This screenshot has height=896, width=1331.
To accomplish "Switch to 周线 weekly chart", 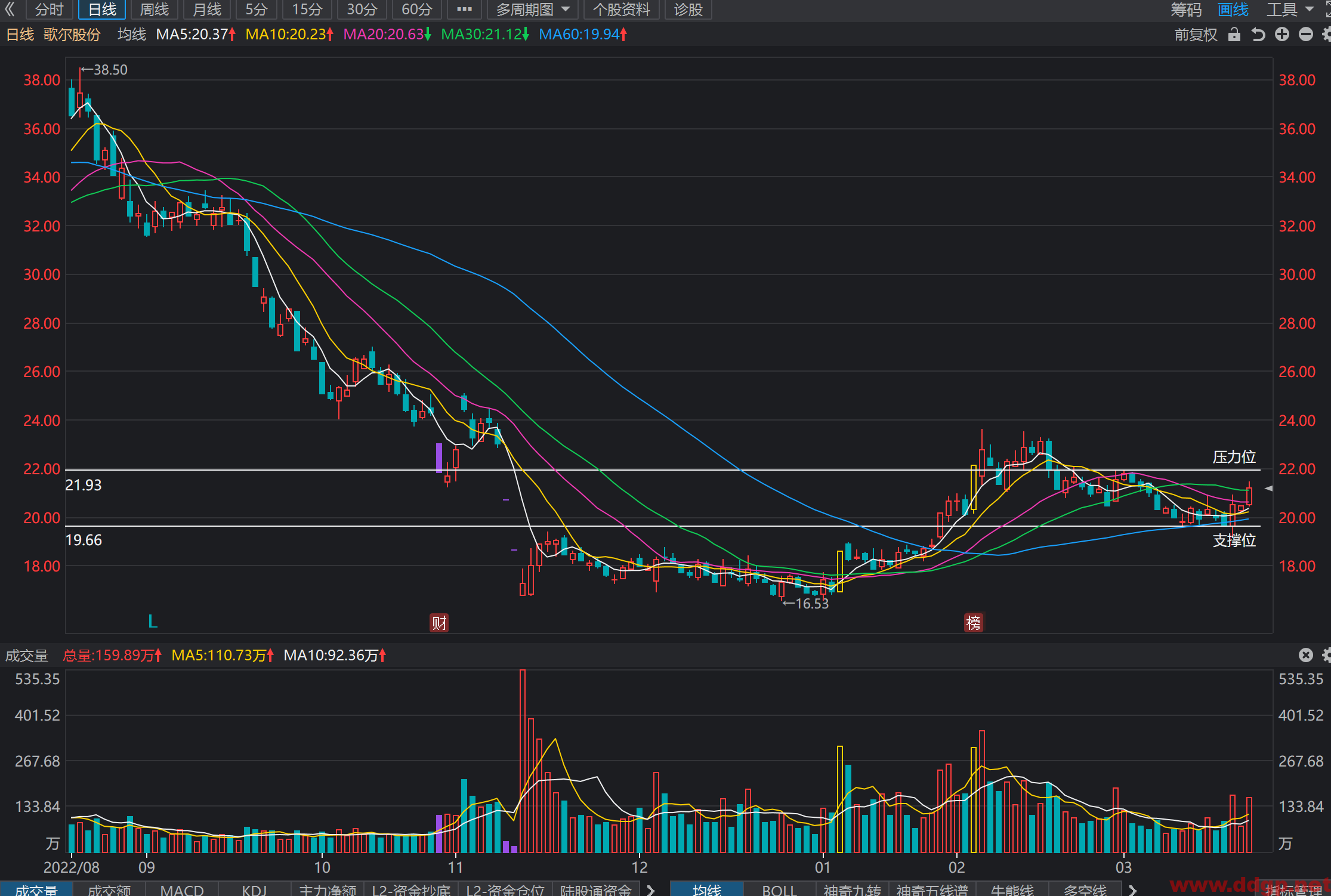I will tap(155, 10).
